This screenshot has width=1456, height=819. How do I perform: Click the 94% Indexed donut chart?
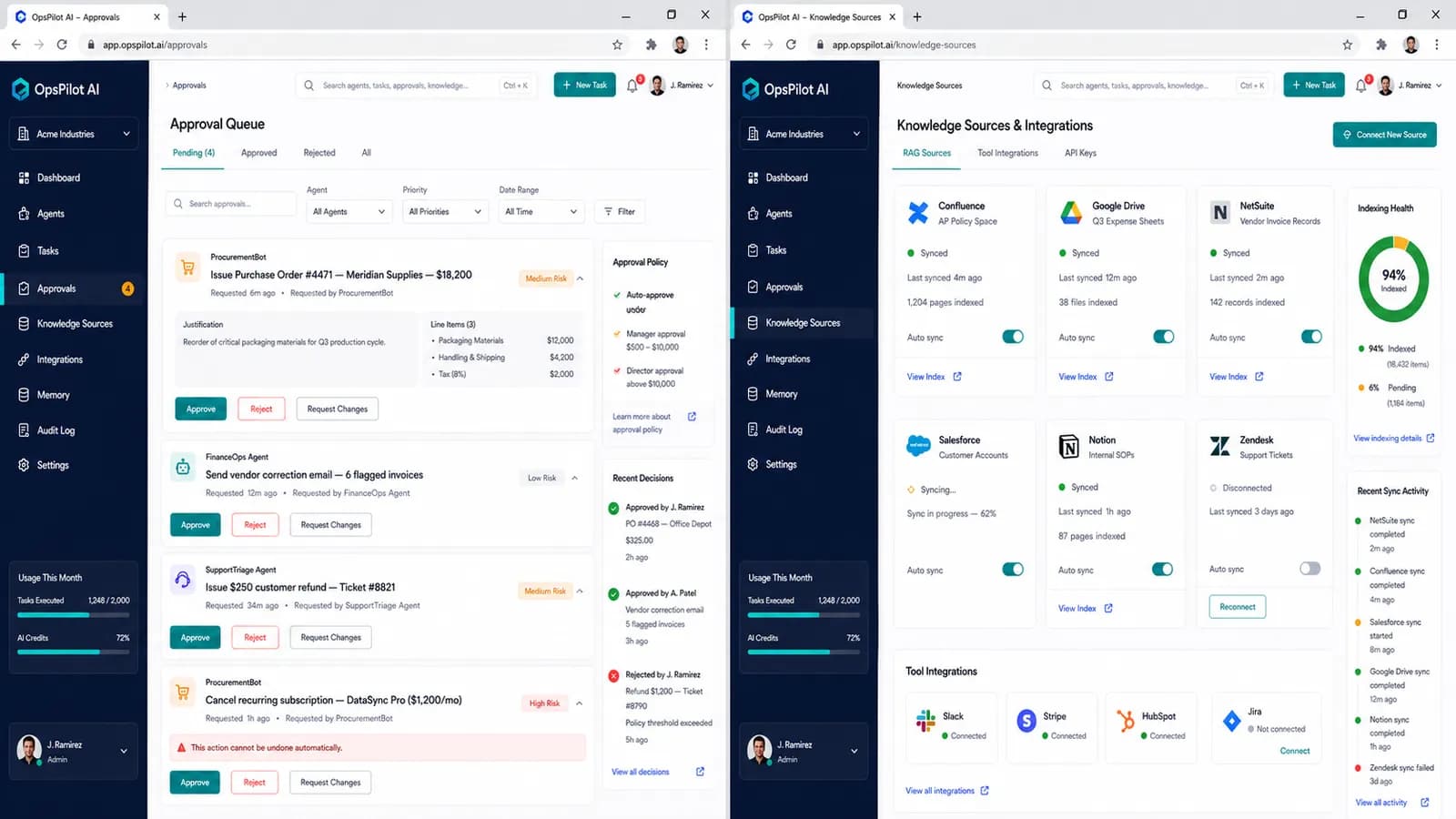pos(1393,279)
